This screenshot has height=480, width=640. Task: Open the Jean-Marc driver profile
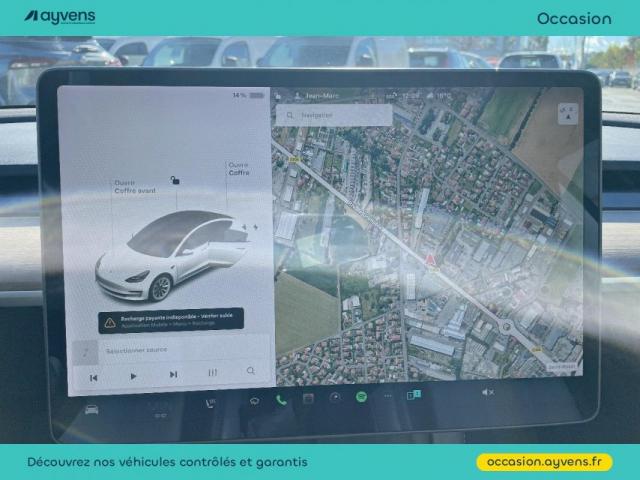coord(317,96)
